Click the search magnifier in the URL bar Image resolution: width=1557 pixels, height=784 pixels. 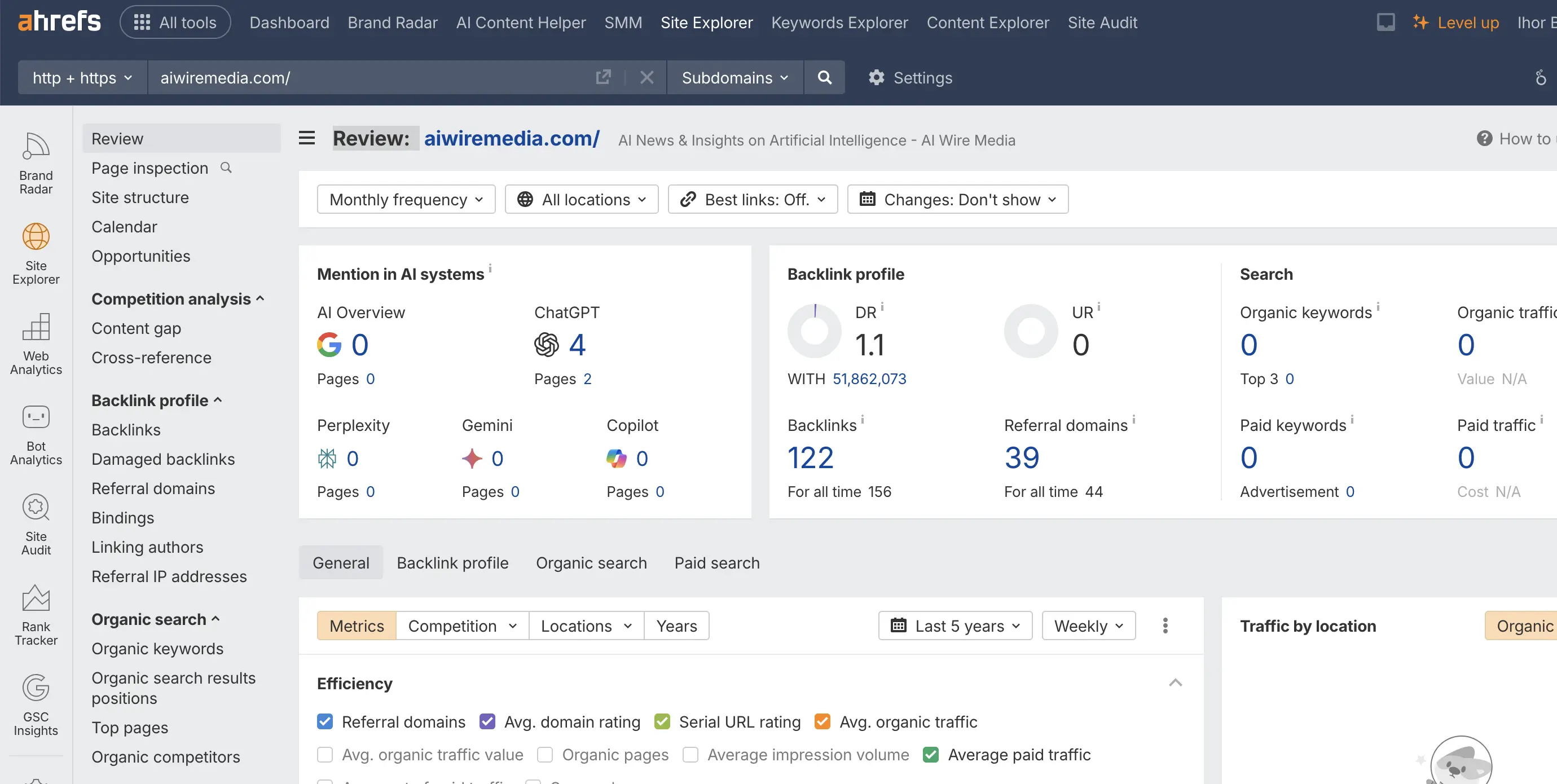coord(824,77)
